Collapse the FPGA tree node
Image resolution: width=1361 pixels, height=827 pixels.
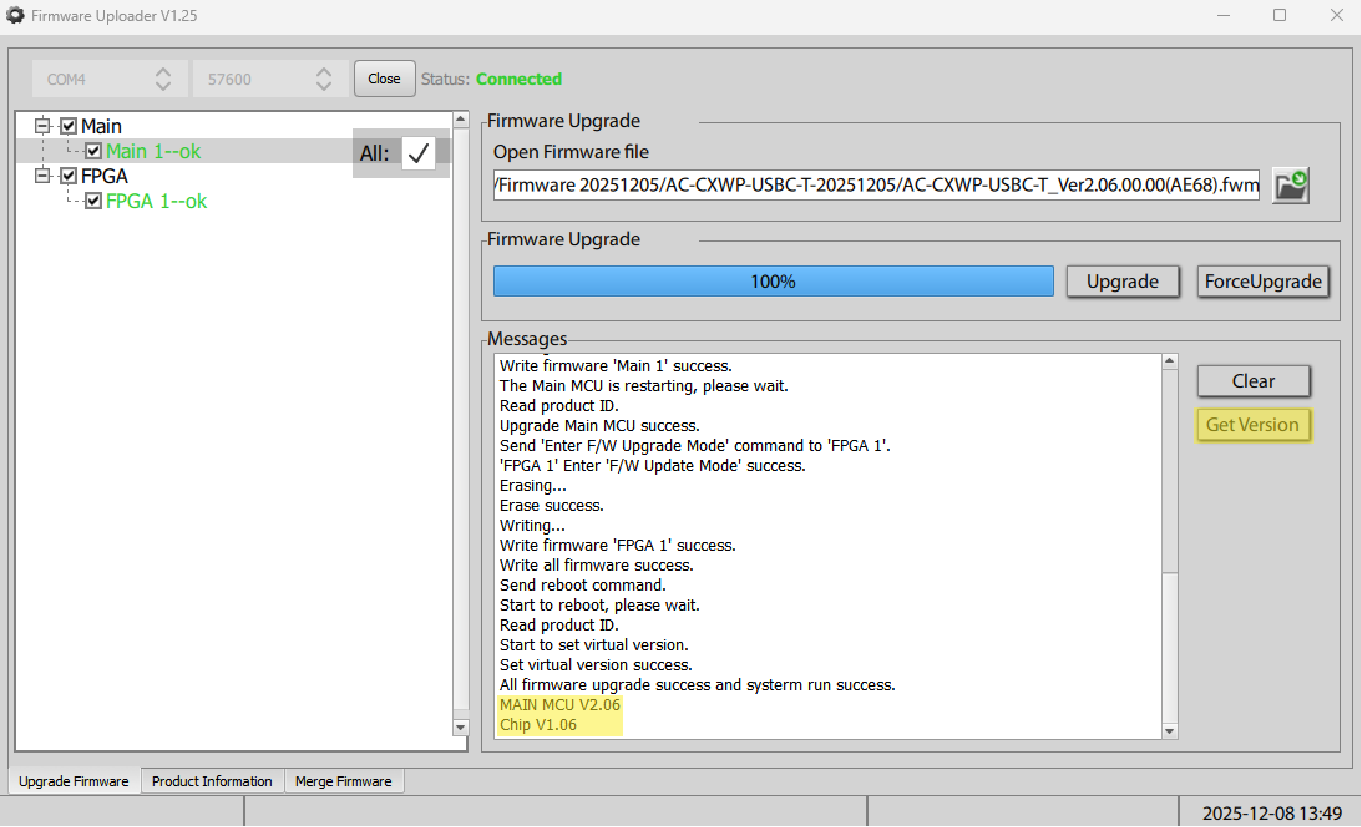point(42,176)
